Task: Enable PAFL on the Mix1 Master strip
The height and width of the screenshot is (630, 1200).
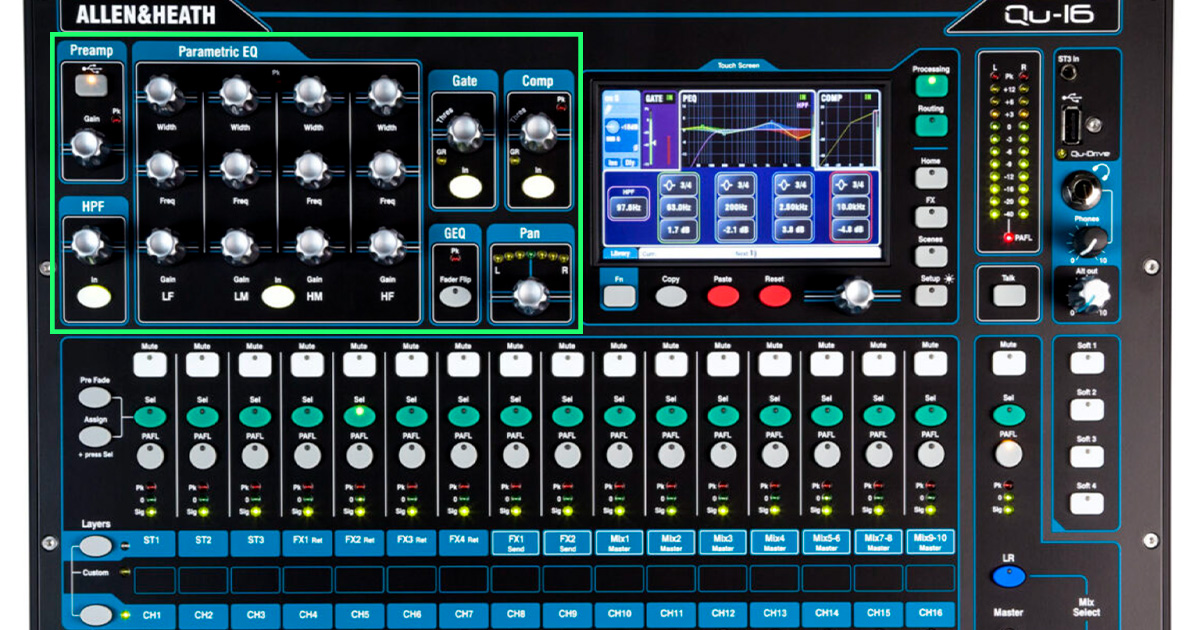Action: coord(619,457)
